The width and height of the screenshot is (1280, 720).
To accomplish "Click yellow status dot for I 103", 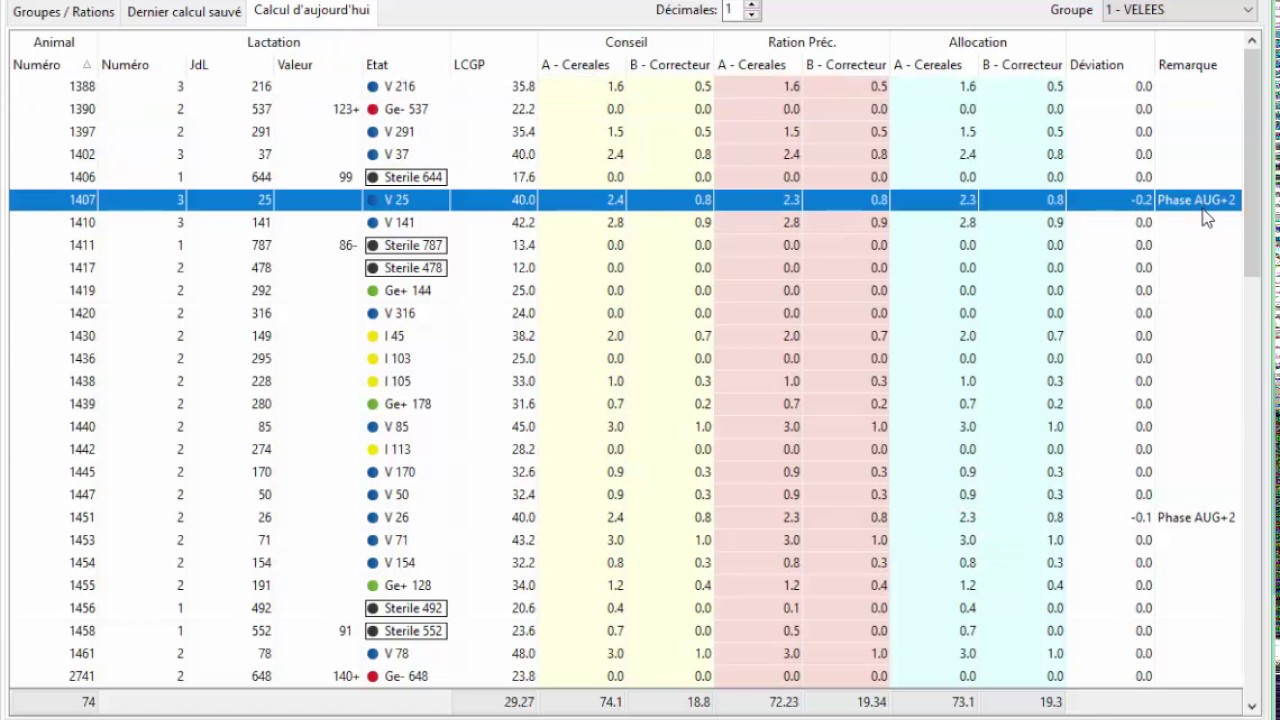I will coord(373,359).
